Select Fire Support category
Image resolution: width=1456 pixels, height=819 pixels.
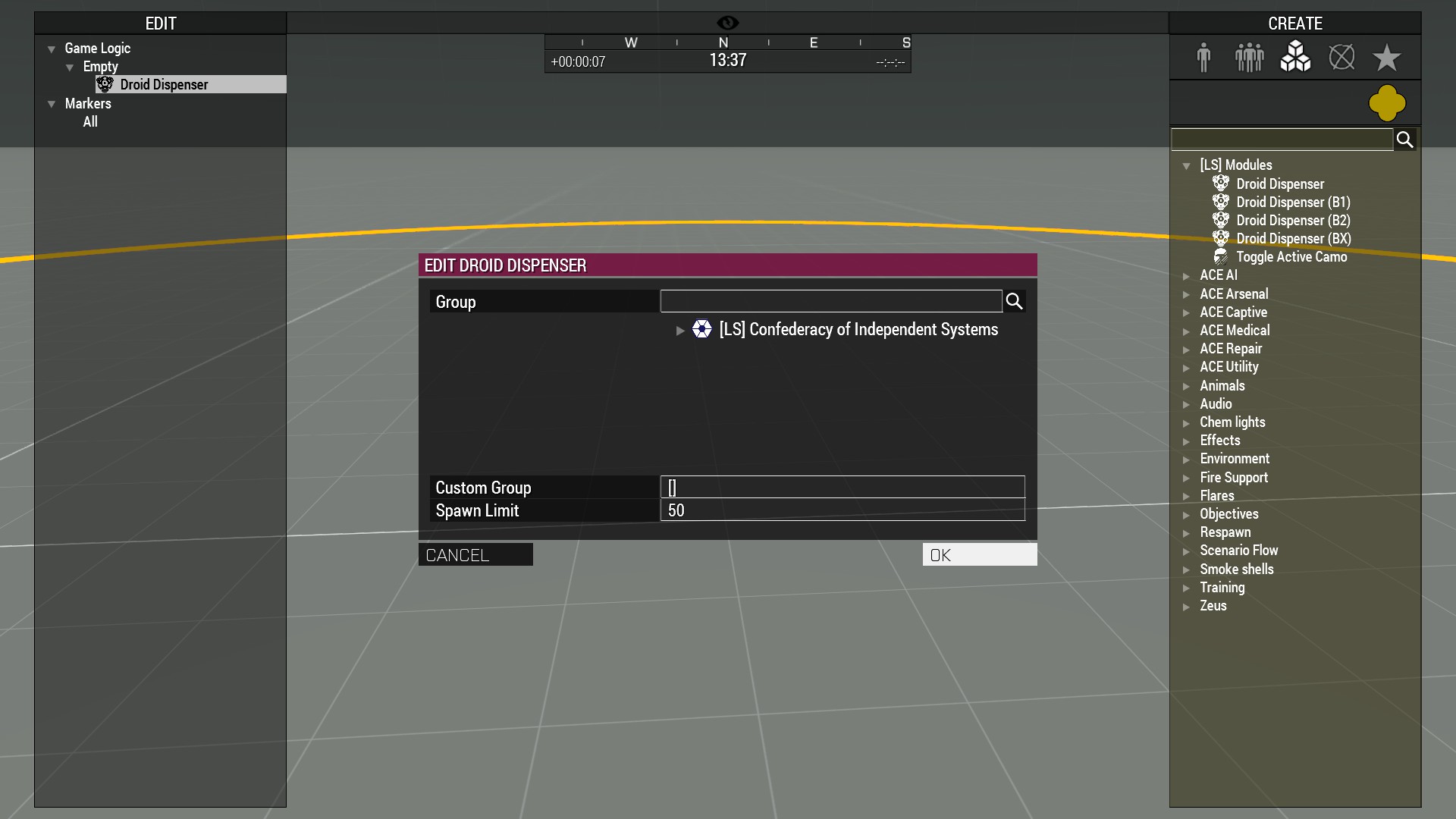1234,477
